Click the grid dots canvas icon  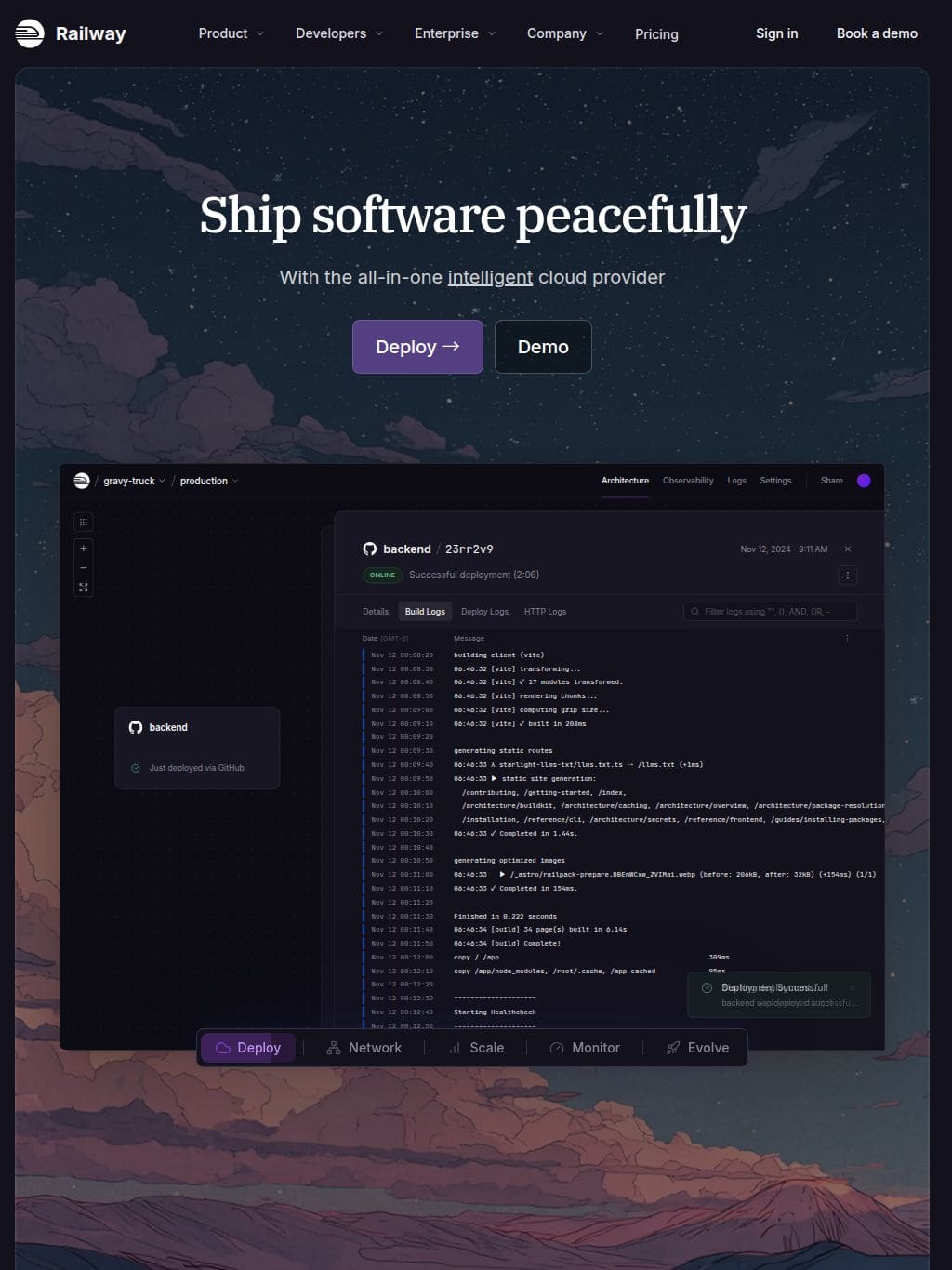click(x=83, y=523)
